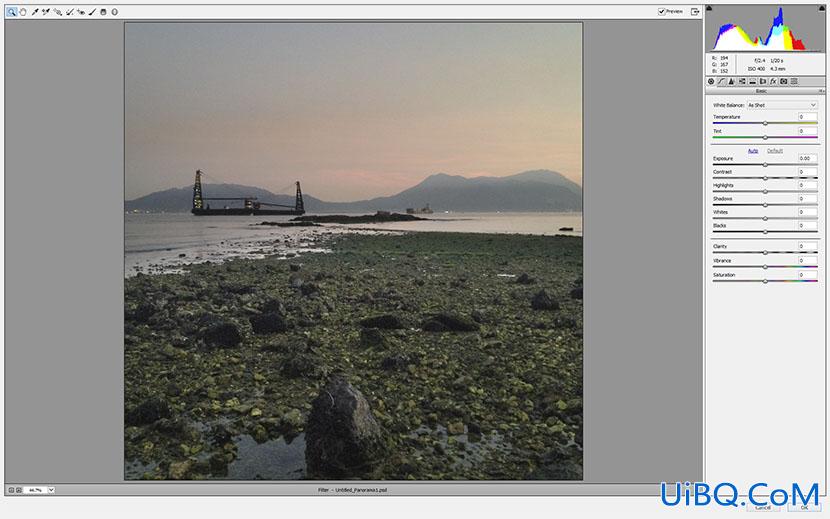The image size is (830, 519).
Task: Select the Adjustment Brush tool
Action: (92, 12)
